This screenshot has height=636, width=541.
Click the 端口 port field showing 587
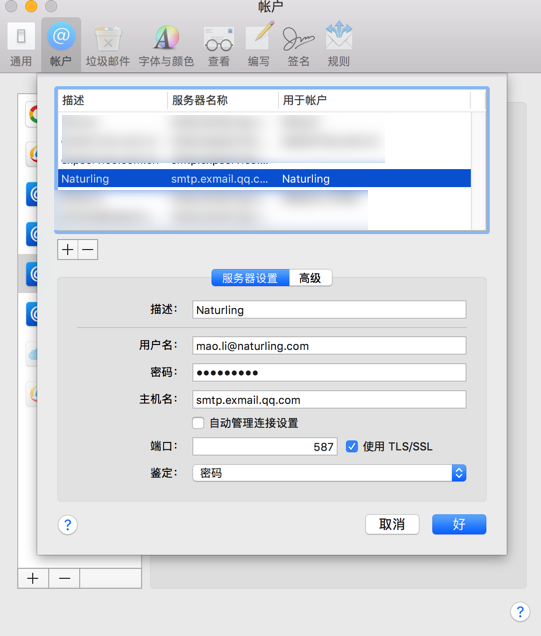(265, 447)
